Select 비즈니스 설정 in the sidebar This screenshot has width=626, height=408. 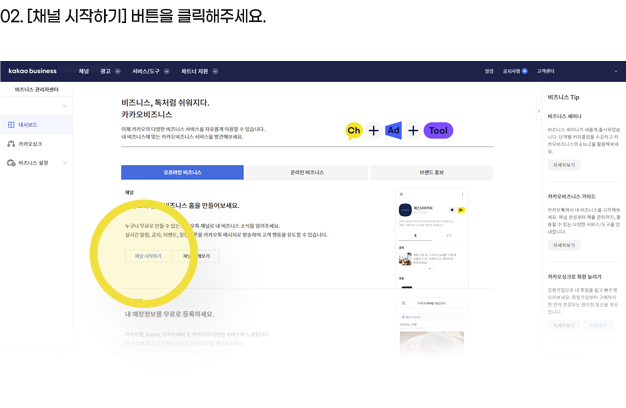(36, 163)
